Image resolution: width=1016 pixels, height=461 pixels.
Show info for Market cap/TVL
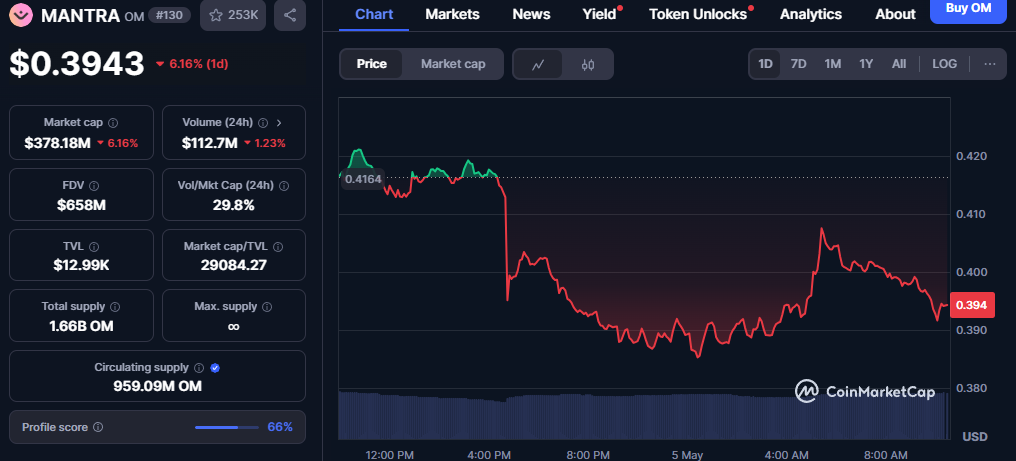(x=279, y=246)
